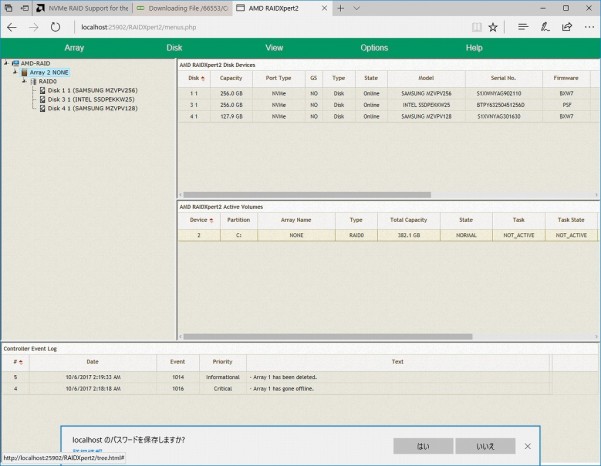Open the Array menu
Screen dimensions: 601x466
click(x=74, y=48)
